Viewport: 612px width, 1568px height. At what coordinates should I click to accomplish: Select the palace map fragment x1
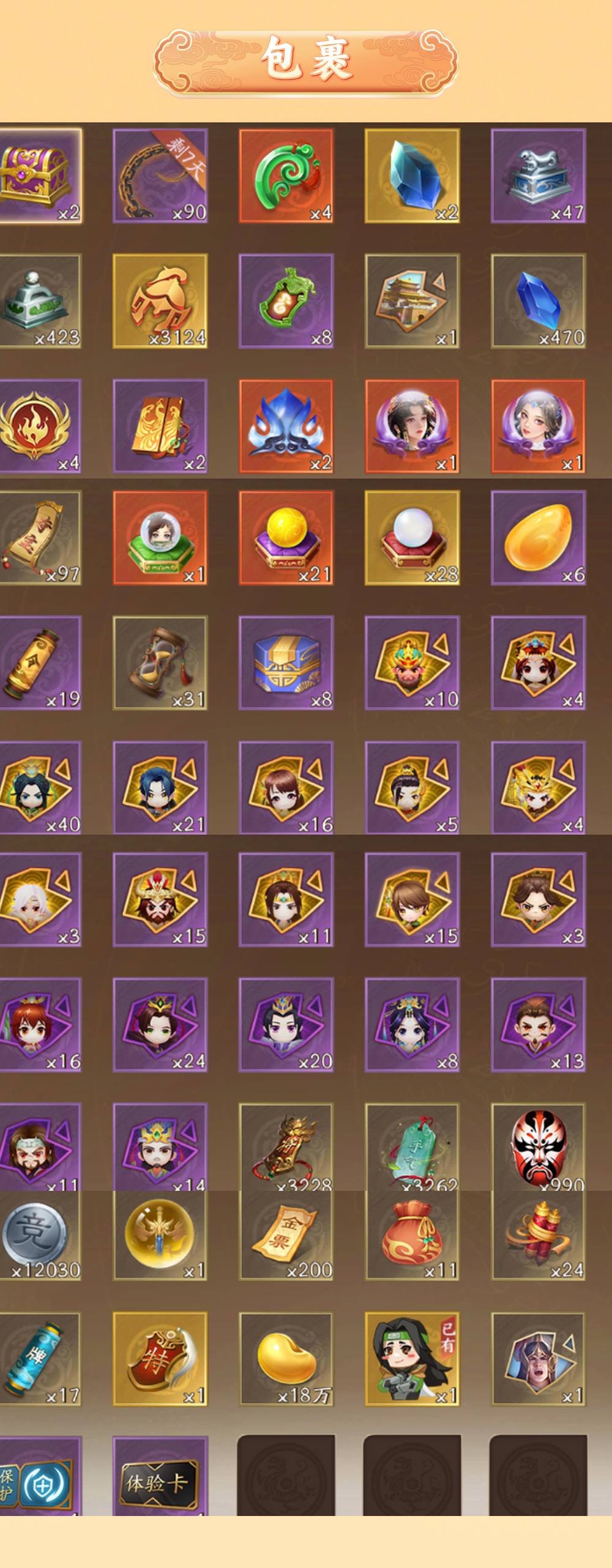[412, 301]
